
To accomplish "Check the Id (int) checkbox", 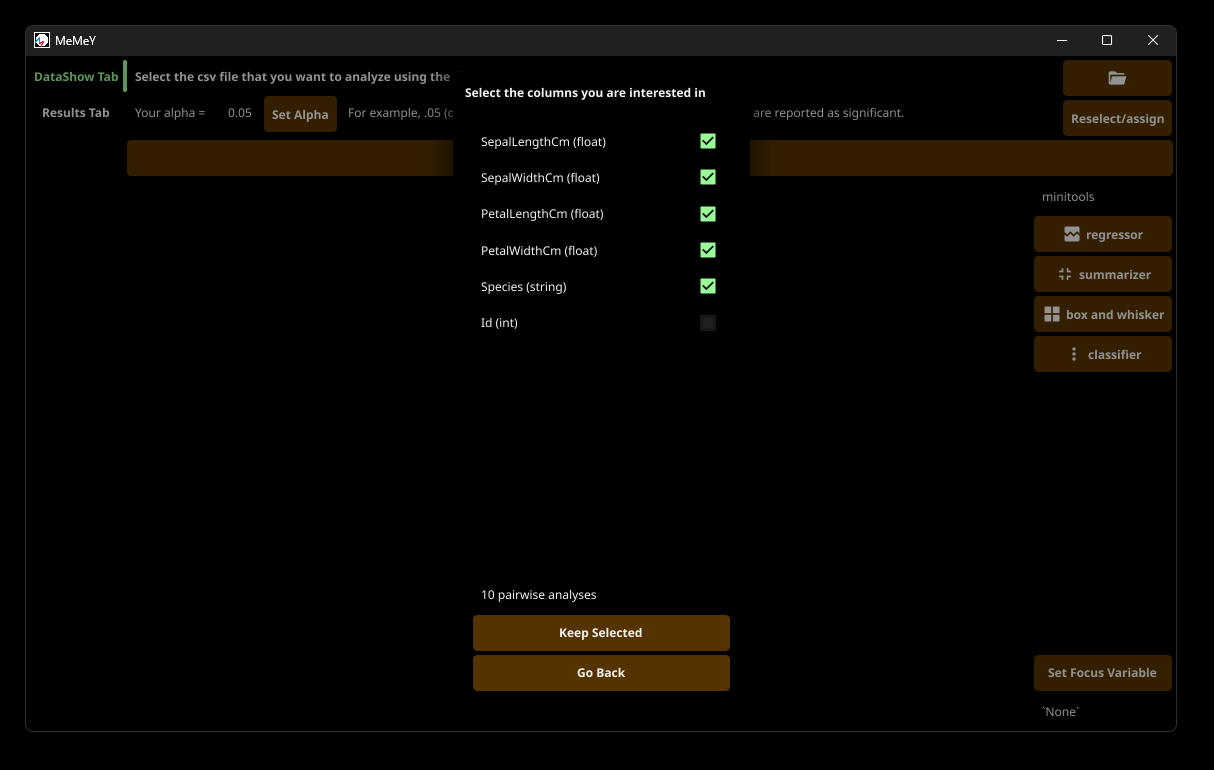I will pos(708,323).
